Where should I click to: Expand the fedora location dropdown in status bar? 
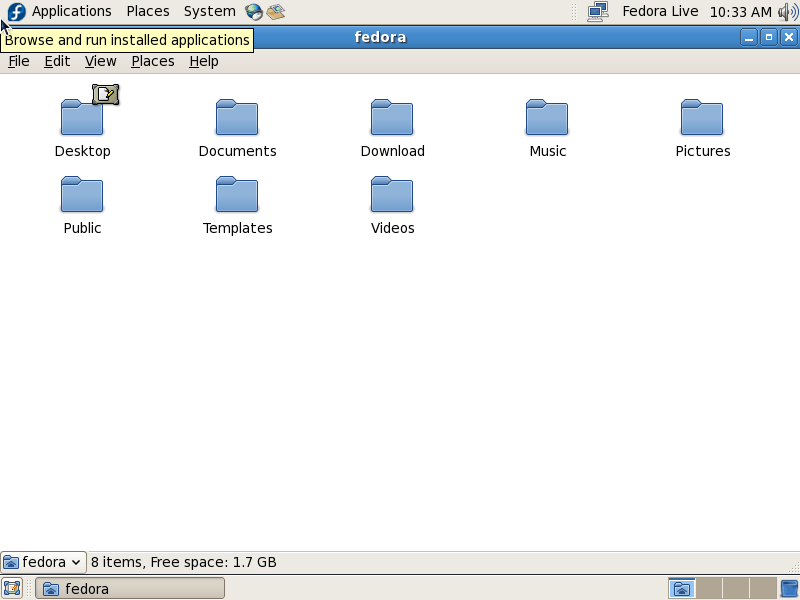click(43, 562)
